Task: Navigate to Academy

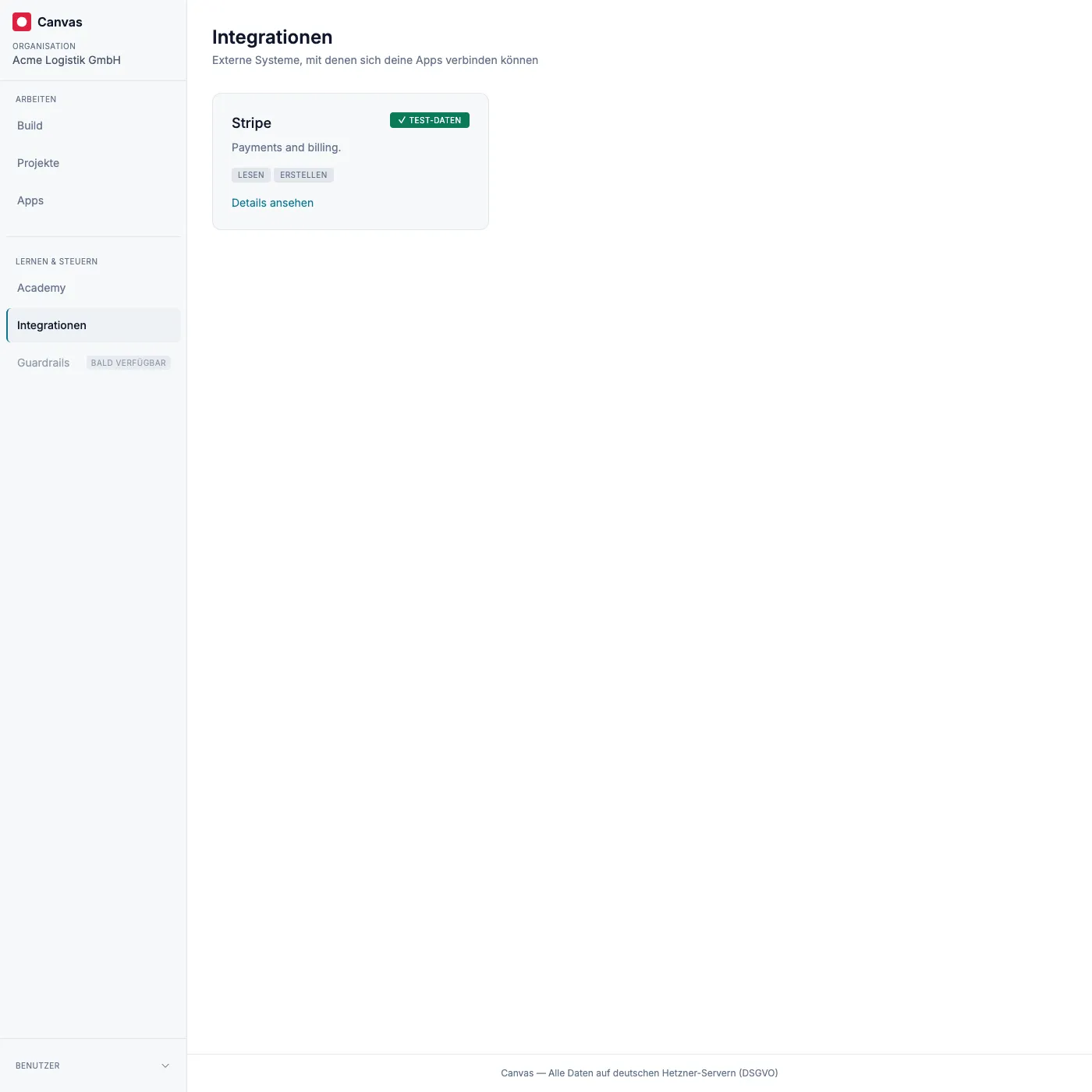Action: click(94, 288)
